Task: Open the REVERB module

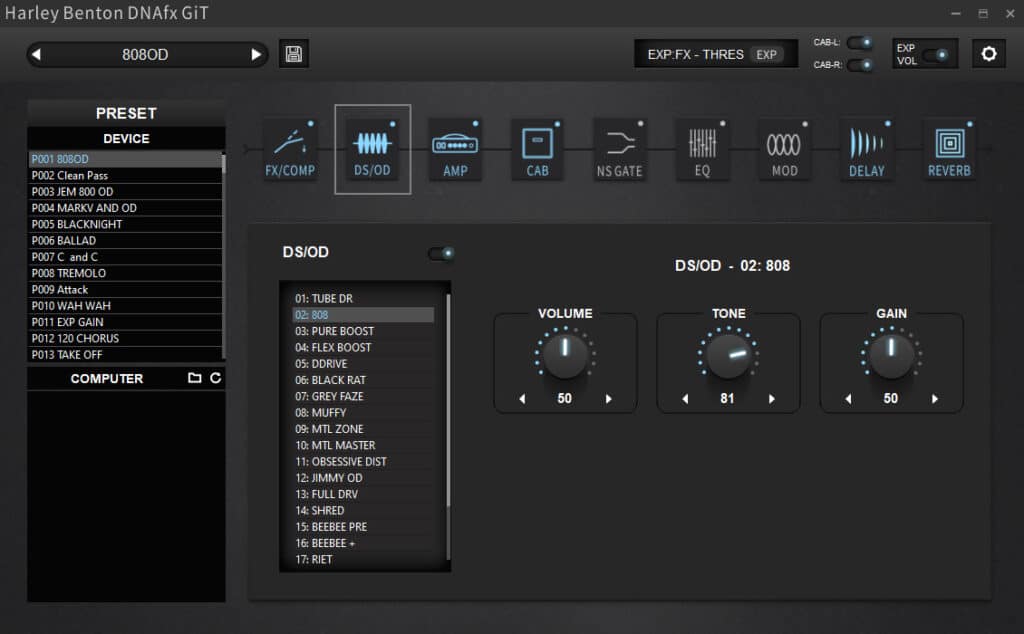Action: (950, 150)
